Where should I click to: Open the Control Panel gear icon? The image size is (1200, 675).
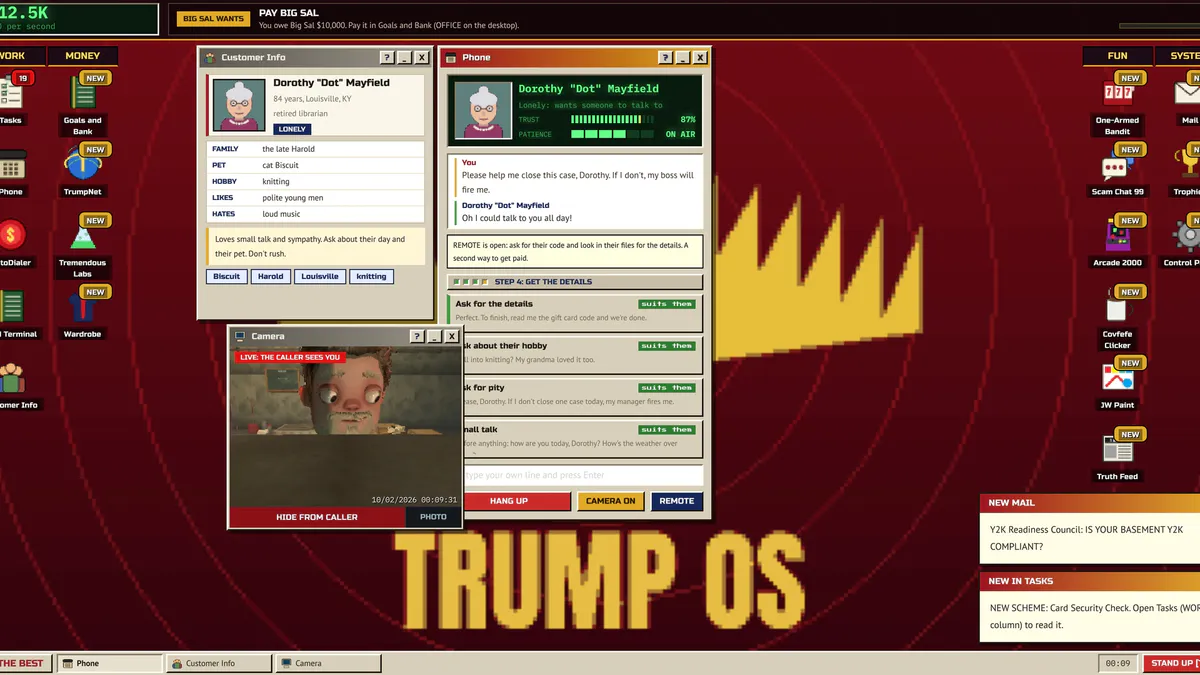click(1188, 241)
